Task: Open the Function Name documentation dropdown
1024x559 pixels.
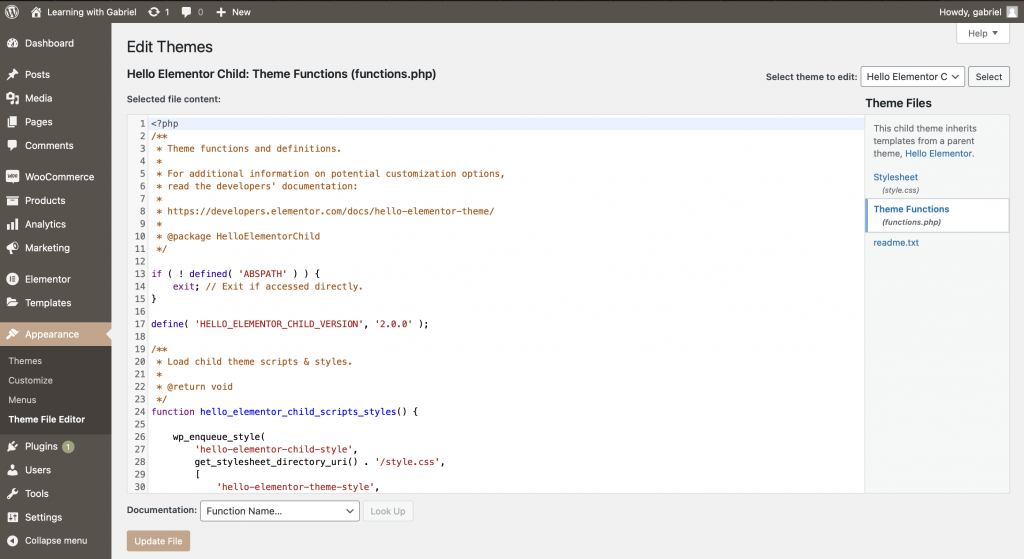Action: tap(280, 511)
